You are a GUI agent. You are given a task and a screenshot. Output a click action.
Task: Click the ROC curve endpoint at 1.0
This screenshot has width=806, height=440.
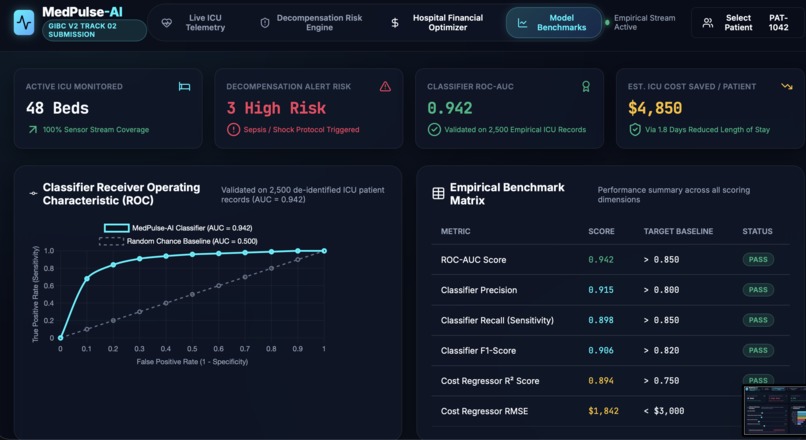[x=324, y=251]
